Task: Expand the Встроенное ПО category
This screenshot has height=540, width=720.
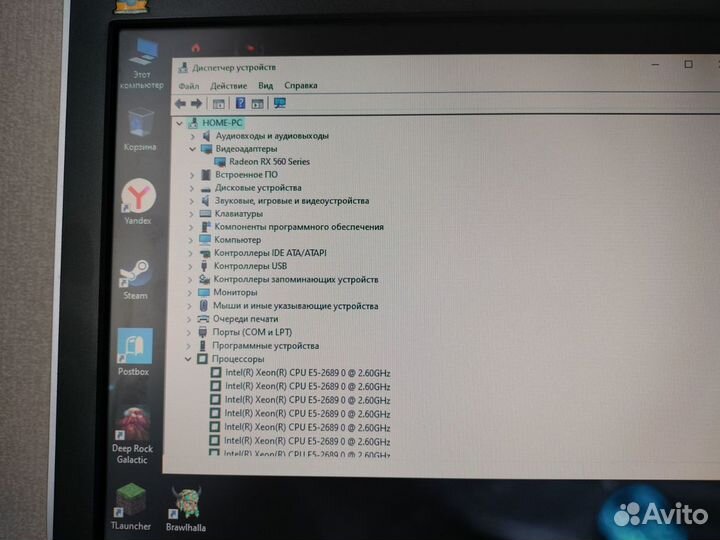Action: tap(192, 175)
